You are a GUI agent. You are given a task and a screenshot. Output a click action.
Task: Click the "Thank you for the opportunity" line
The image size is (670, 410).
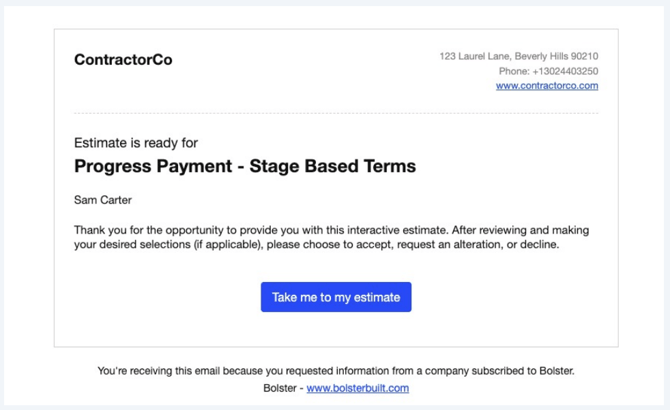tap(331, 230)
